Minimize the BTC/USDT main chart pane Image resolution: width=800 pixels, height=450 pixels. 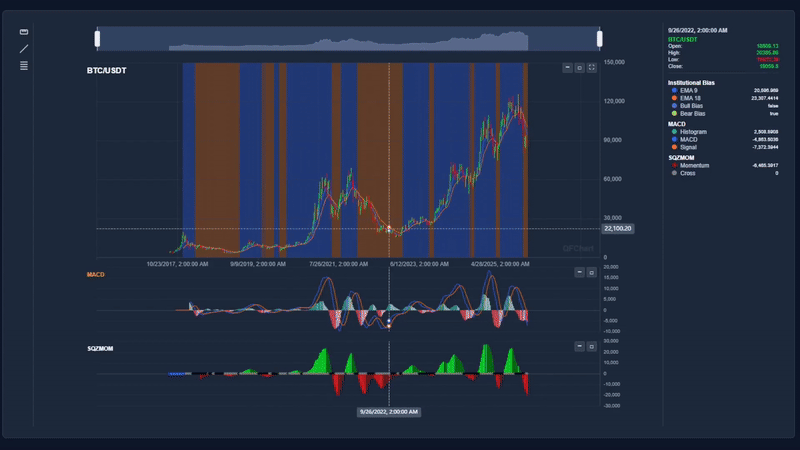click(567, 68)
